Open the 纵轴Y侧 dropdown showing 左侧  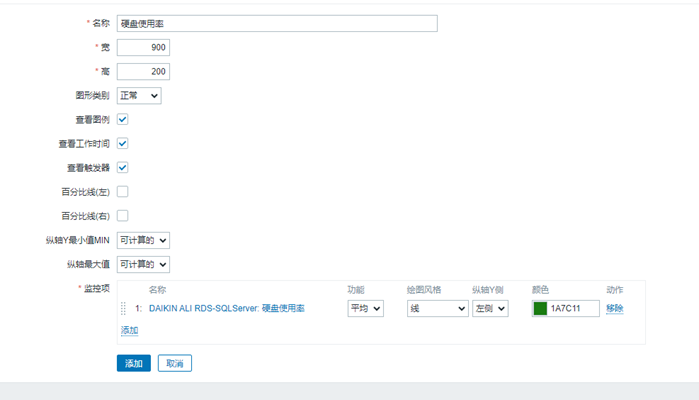[490, 309]
